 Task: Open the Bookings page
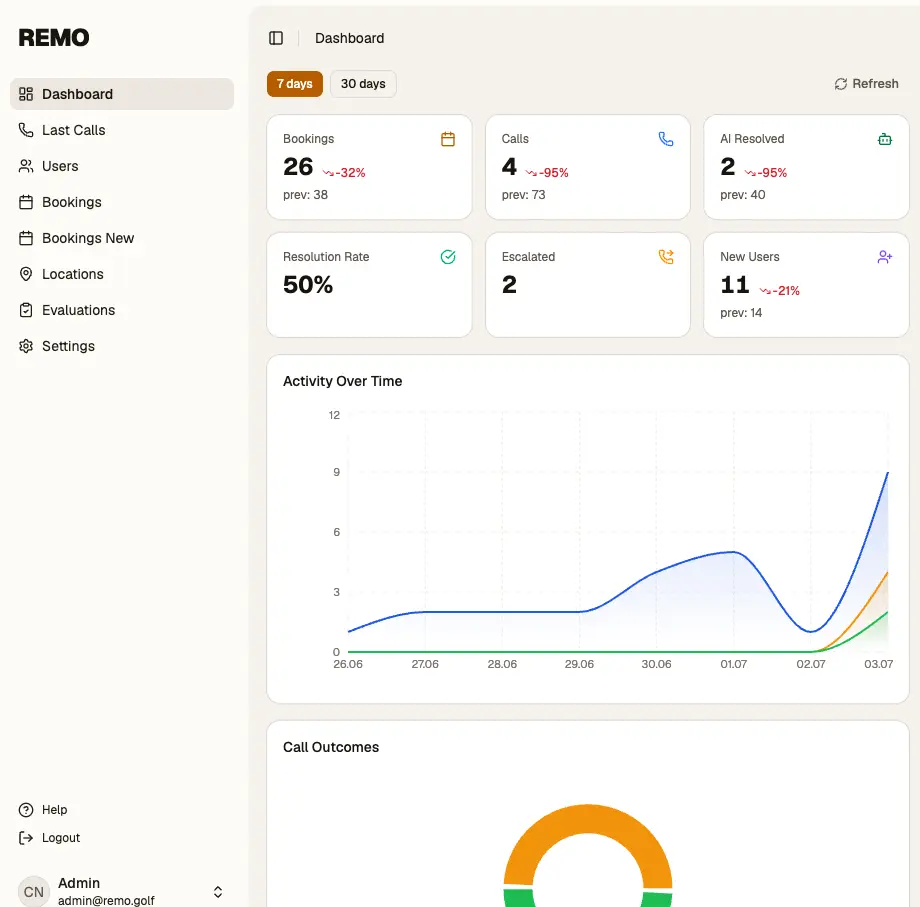[x=122, y=202]
